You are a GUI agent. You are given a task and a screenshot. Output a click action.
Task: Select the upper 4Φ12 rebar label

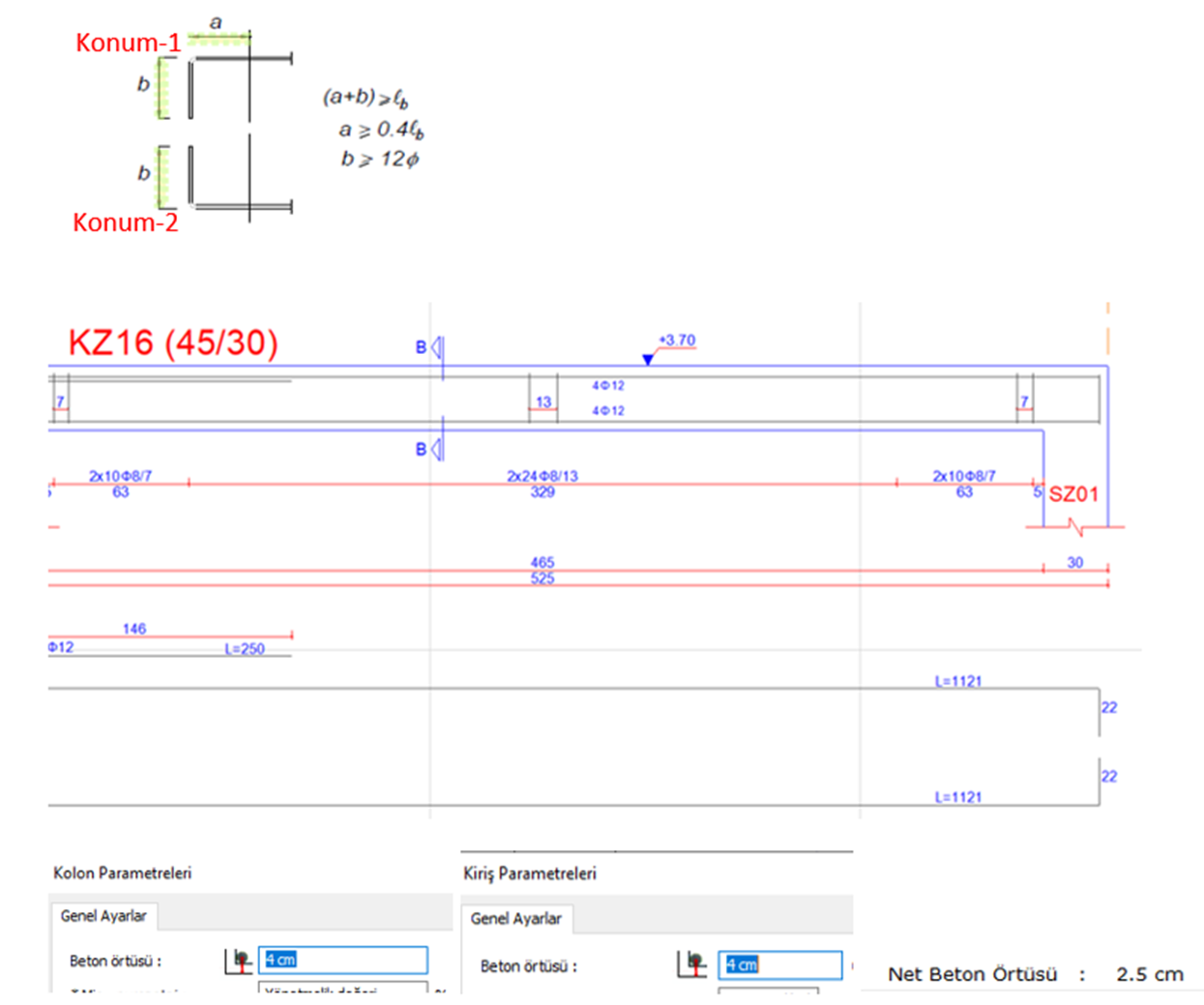coord(608,385)
